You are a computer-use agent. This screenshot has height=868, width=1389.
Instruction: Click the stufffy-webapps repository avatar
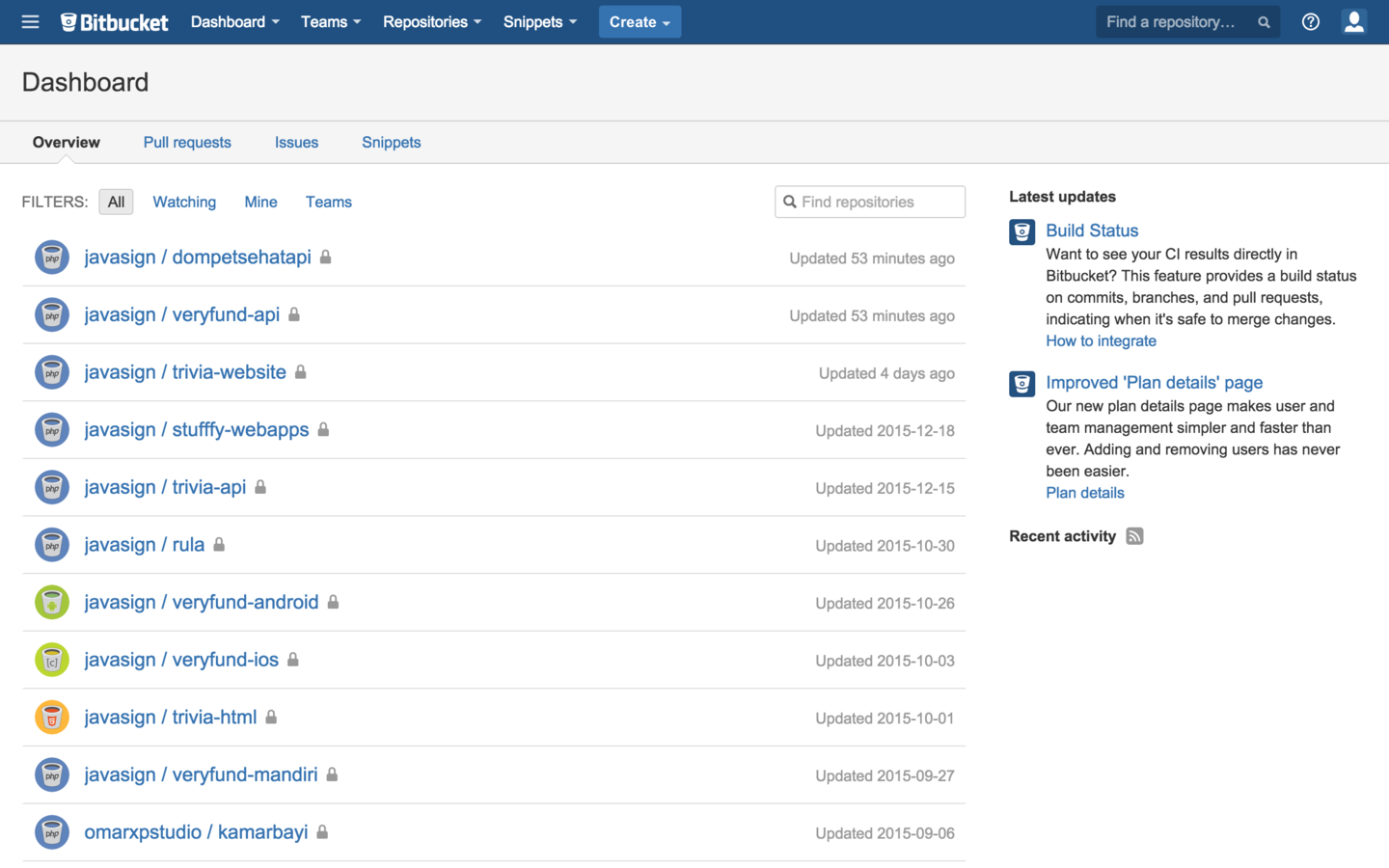[x=52, y=429]
